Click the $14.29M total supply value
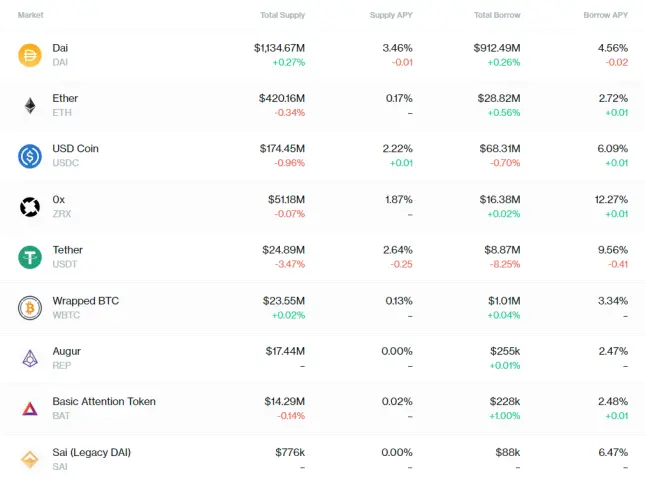 pyautogui.click(x=285, y=401)
